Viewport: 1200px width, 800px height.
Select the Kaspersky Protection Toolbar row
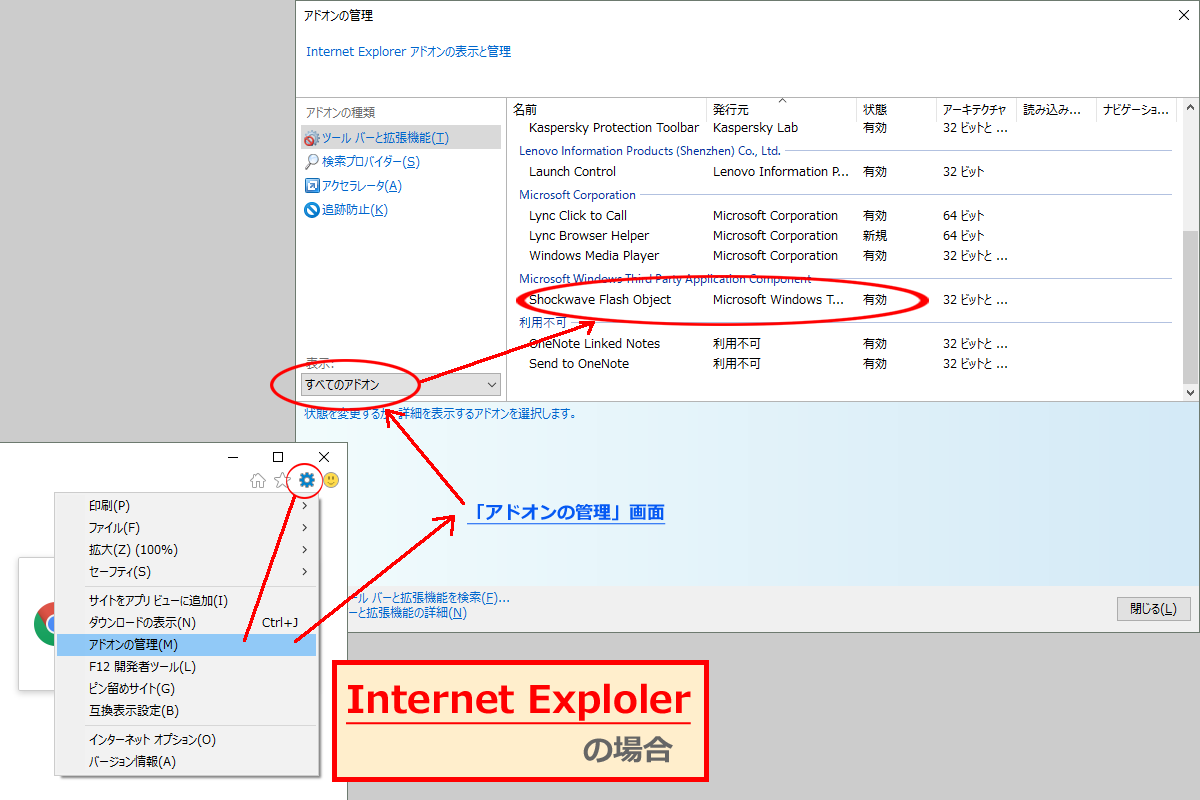[x=844, y=128]
